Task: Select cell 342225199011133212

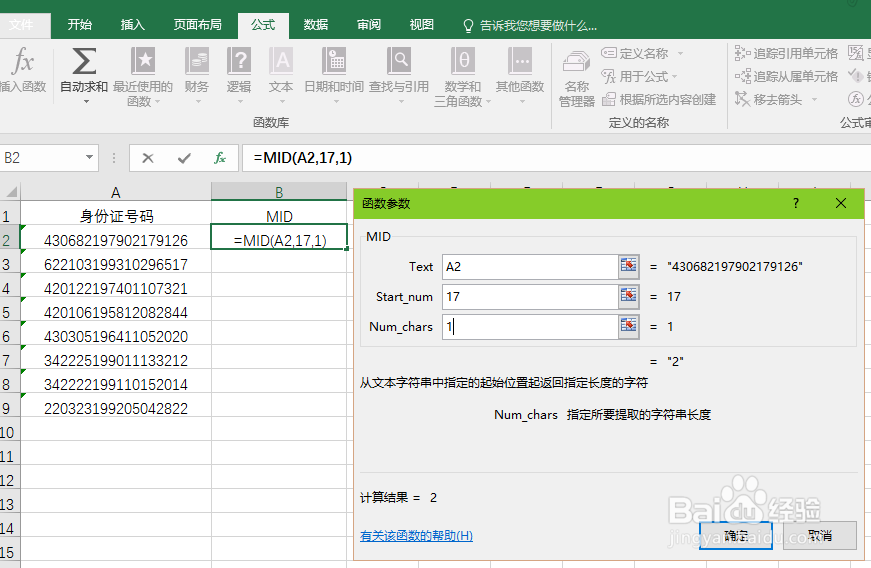Action: [116, 360]
